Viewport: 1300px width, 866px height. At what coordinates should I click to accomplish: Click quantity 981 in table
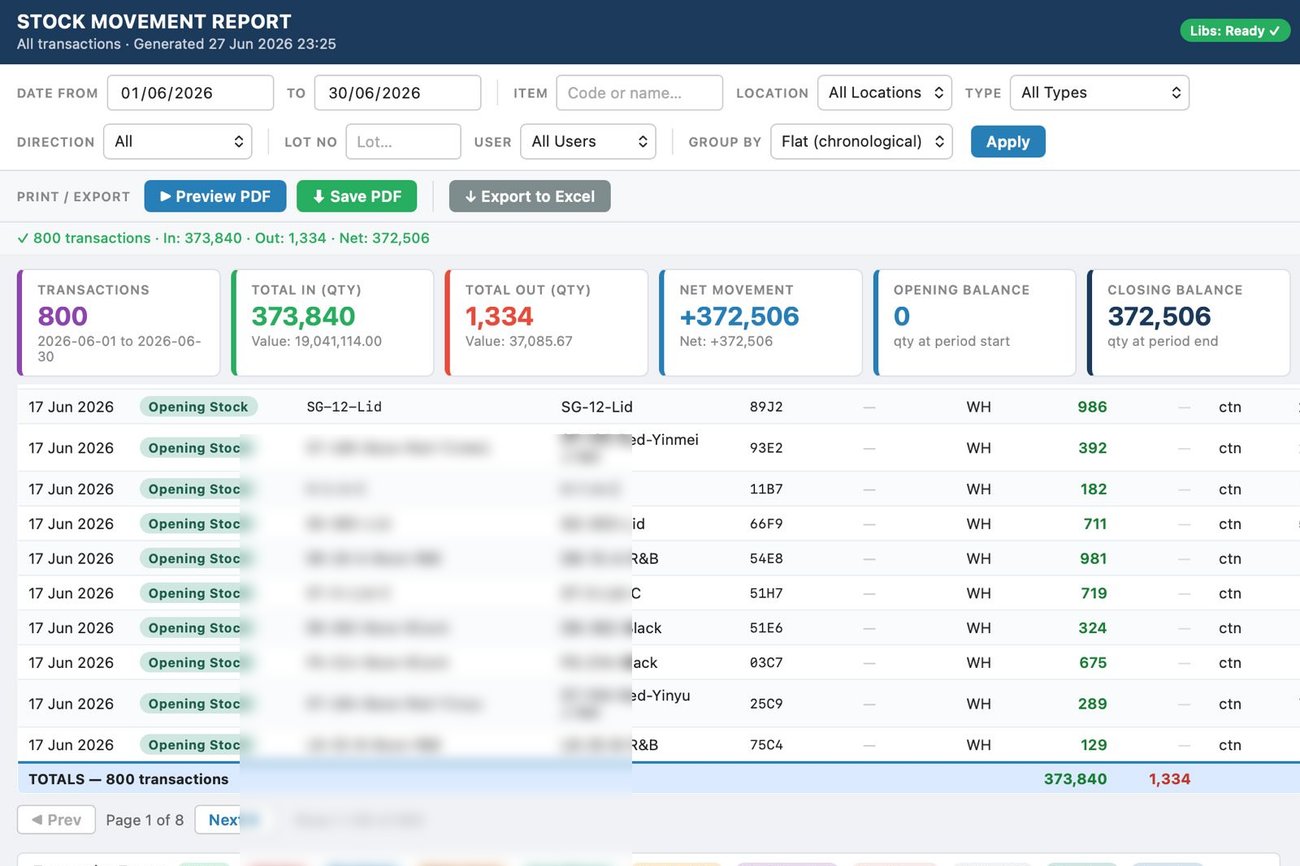click(1093, 559)
